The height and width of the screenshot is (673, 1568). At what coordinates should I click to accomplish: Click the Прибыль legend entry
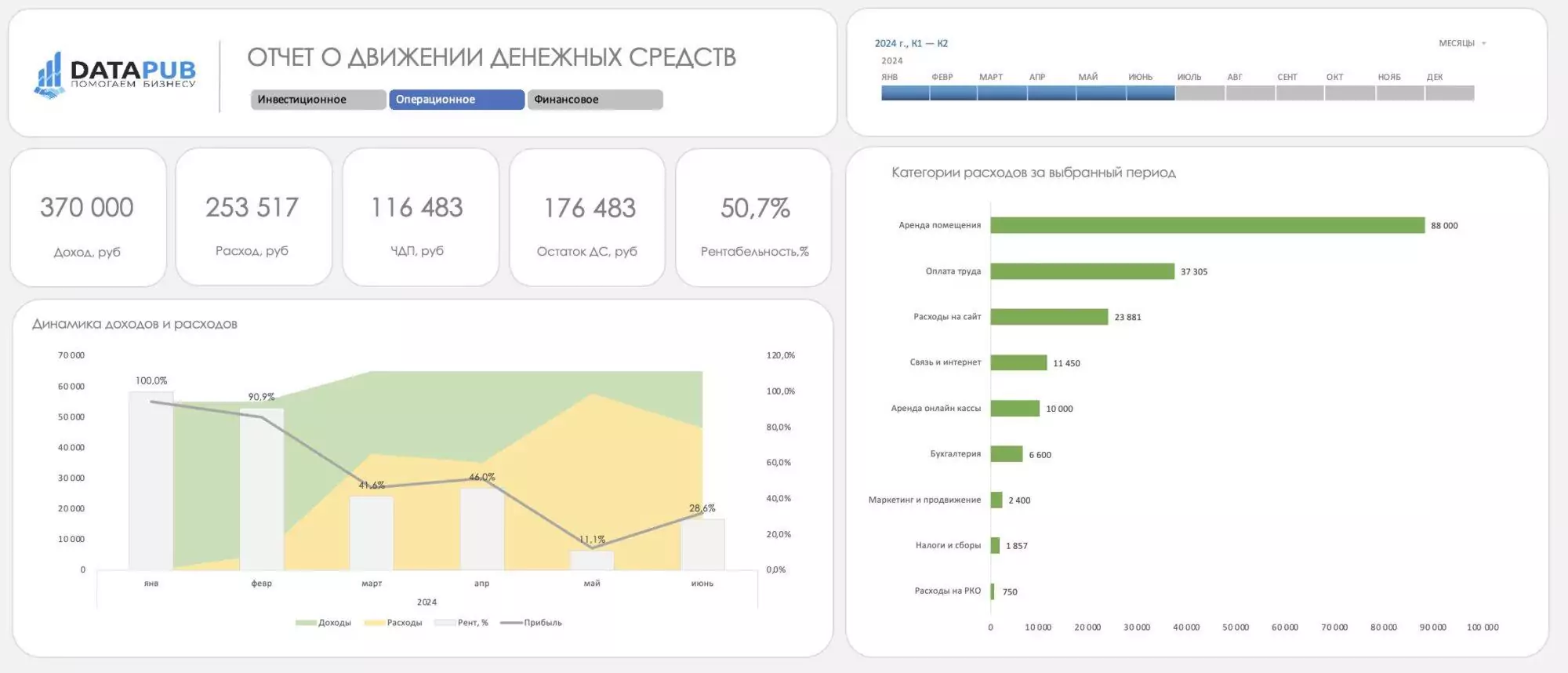531,623
